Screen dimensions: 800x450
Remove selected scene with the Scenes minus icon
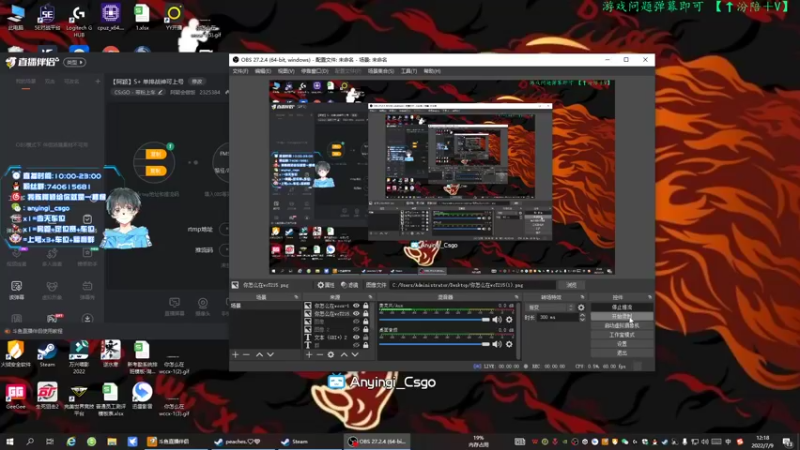pos(246,354)
